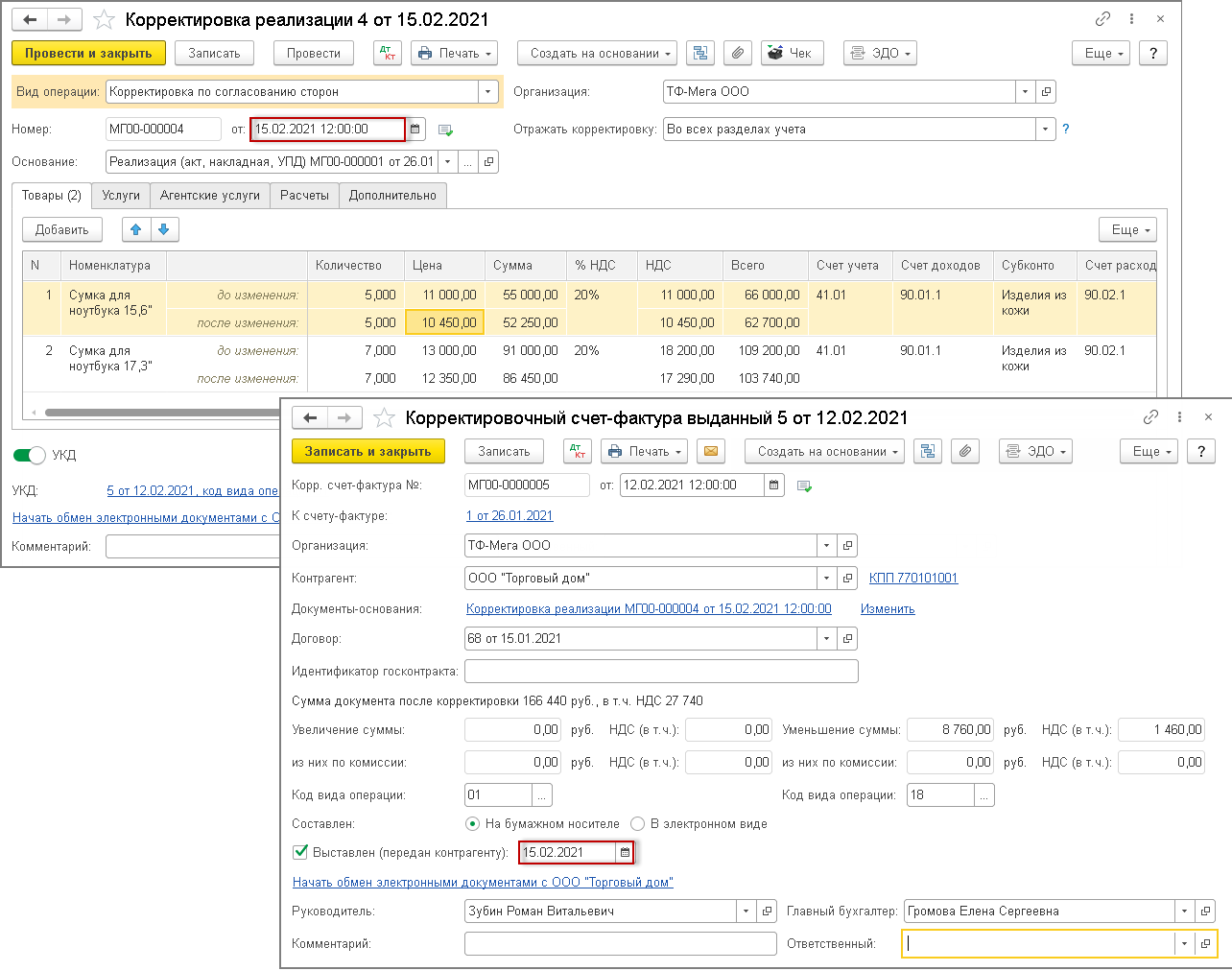The width and height of the screenshot is (1232, 971).
Task: Click the question mark hint next to Отражать корректировку
Action: [x=1065, y=129]
